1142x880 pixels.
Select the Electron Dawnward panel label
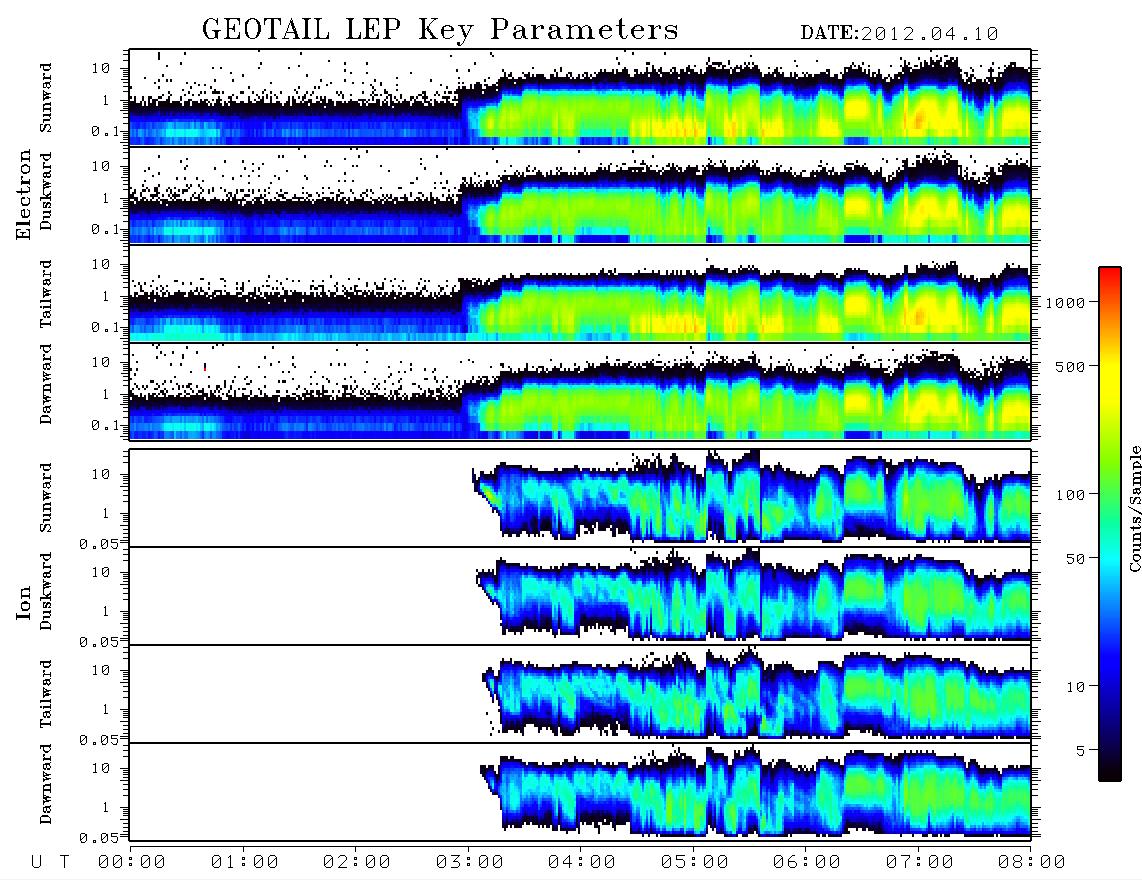click(46, 385)
